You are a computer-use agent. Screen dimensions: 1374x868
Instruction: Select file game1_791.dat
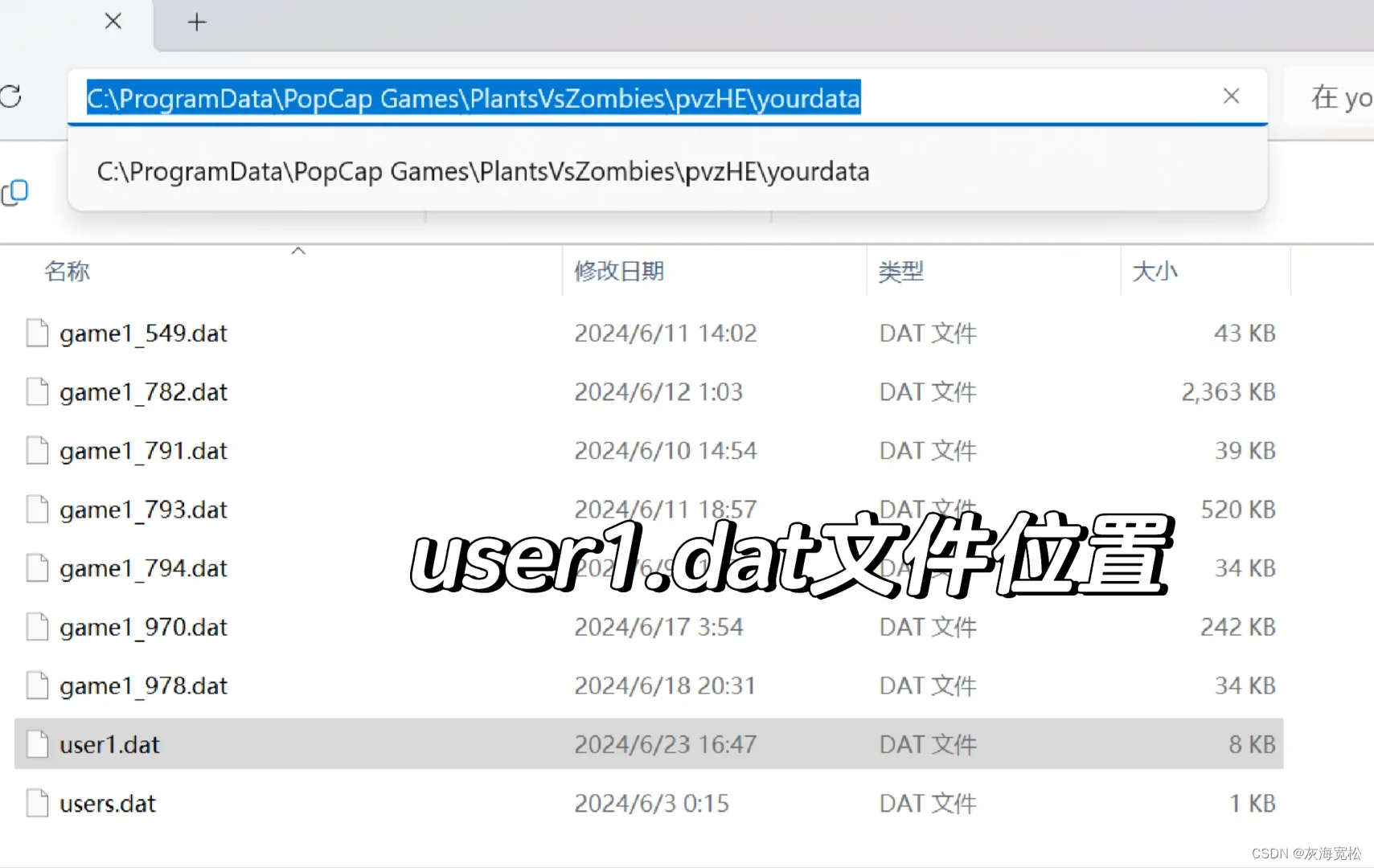click(x=143, y=451)
